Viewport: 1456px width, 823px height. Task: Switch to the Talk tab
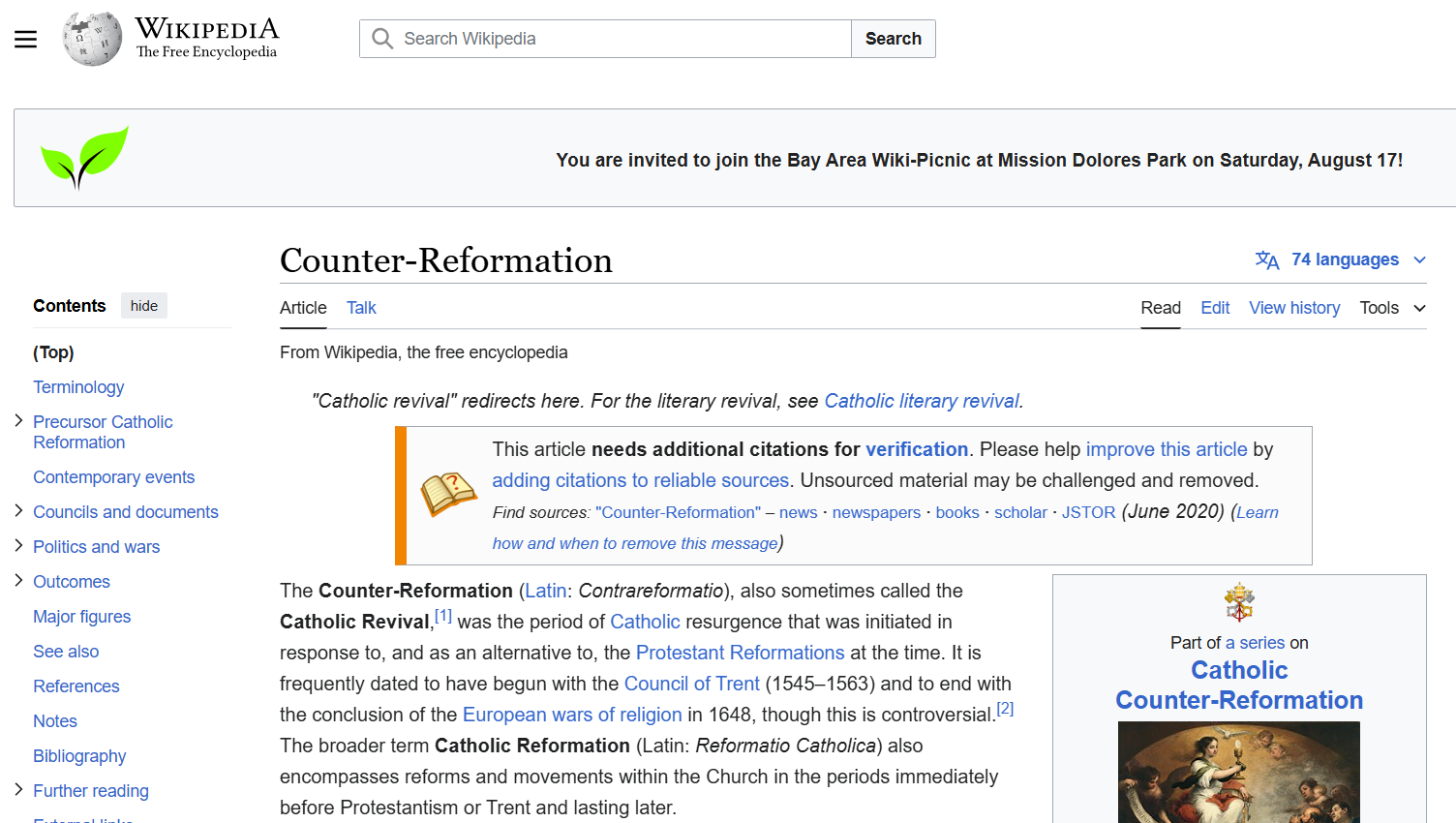click(x=361, y=308)
